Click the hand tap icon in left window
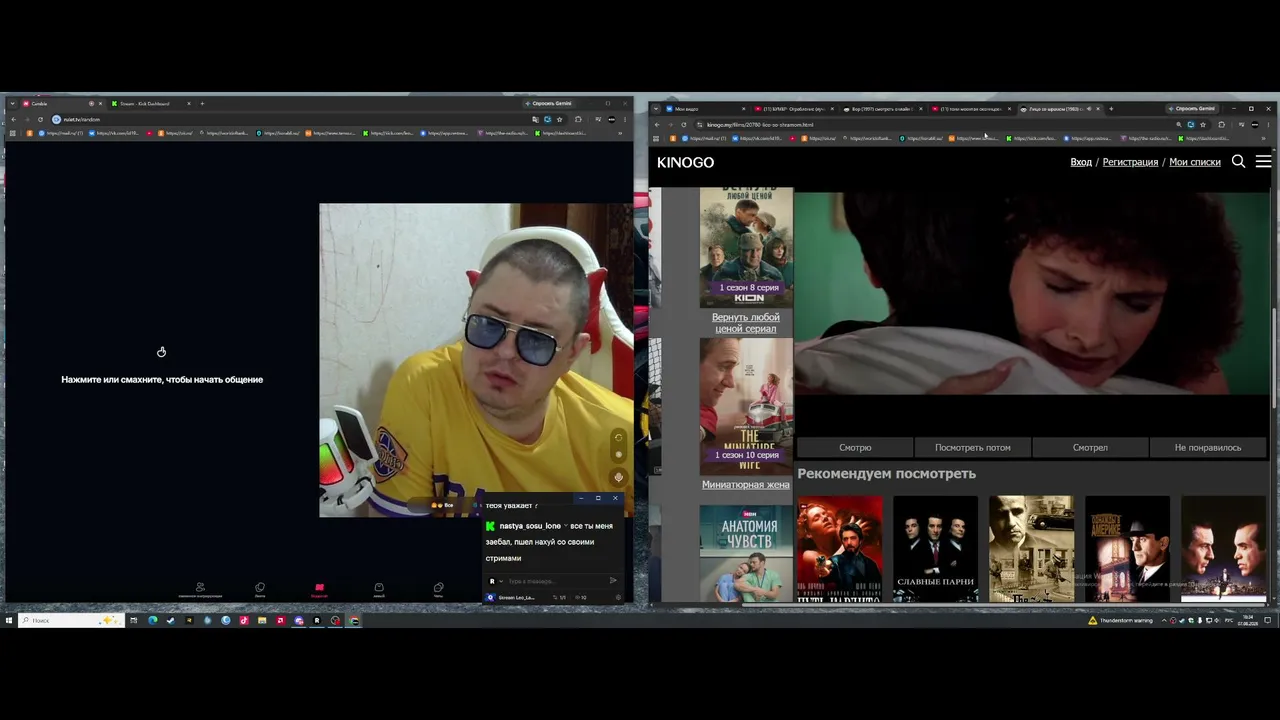Viewport: 1280px width, 720px height. coord(161,351)
